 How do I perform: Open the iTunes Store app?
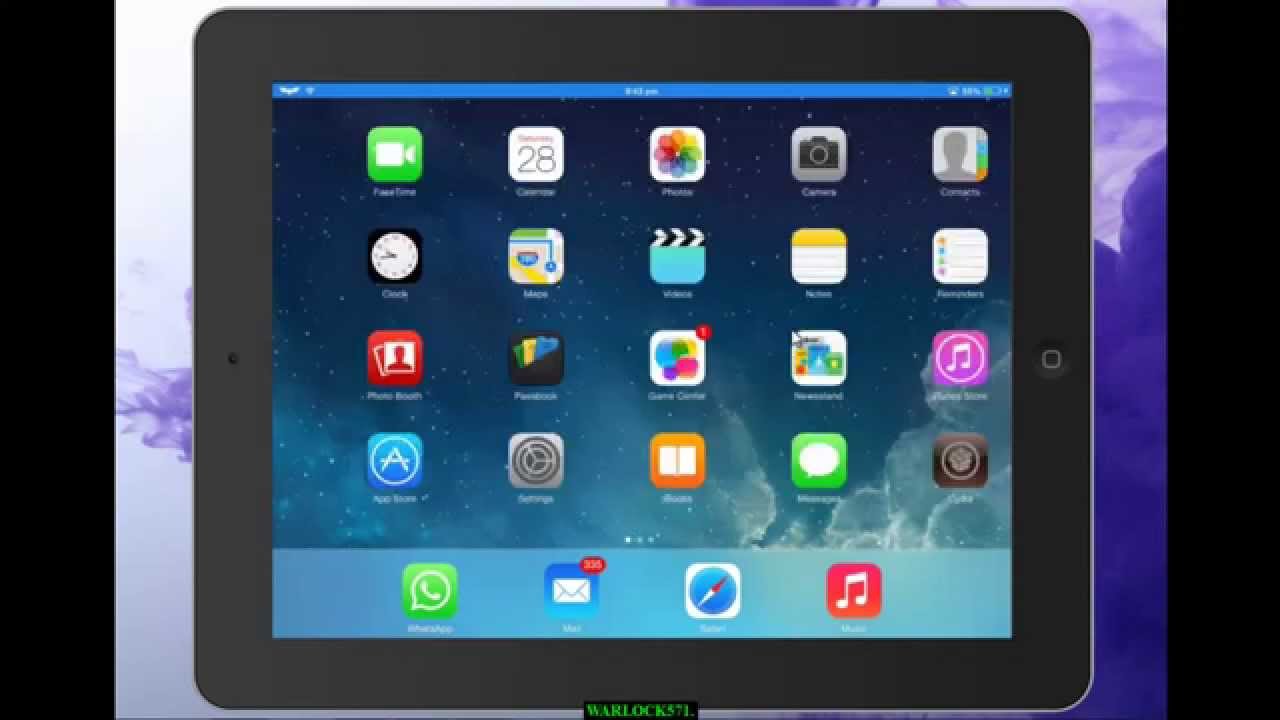(960, 358)
